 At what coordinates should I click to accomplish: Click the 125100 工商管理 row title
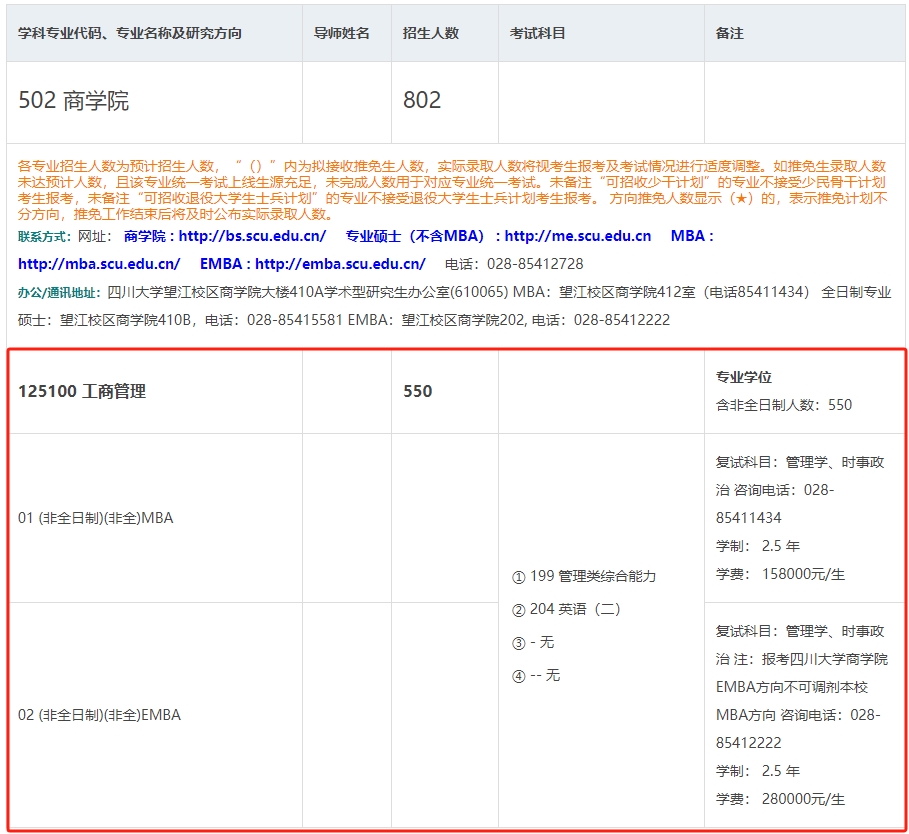pos(82,391)
